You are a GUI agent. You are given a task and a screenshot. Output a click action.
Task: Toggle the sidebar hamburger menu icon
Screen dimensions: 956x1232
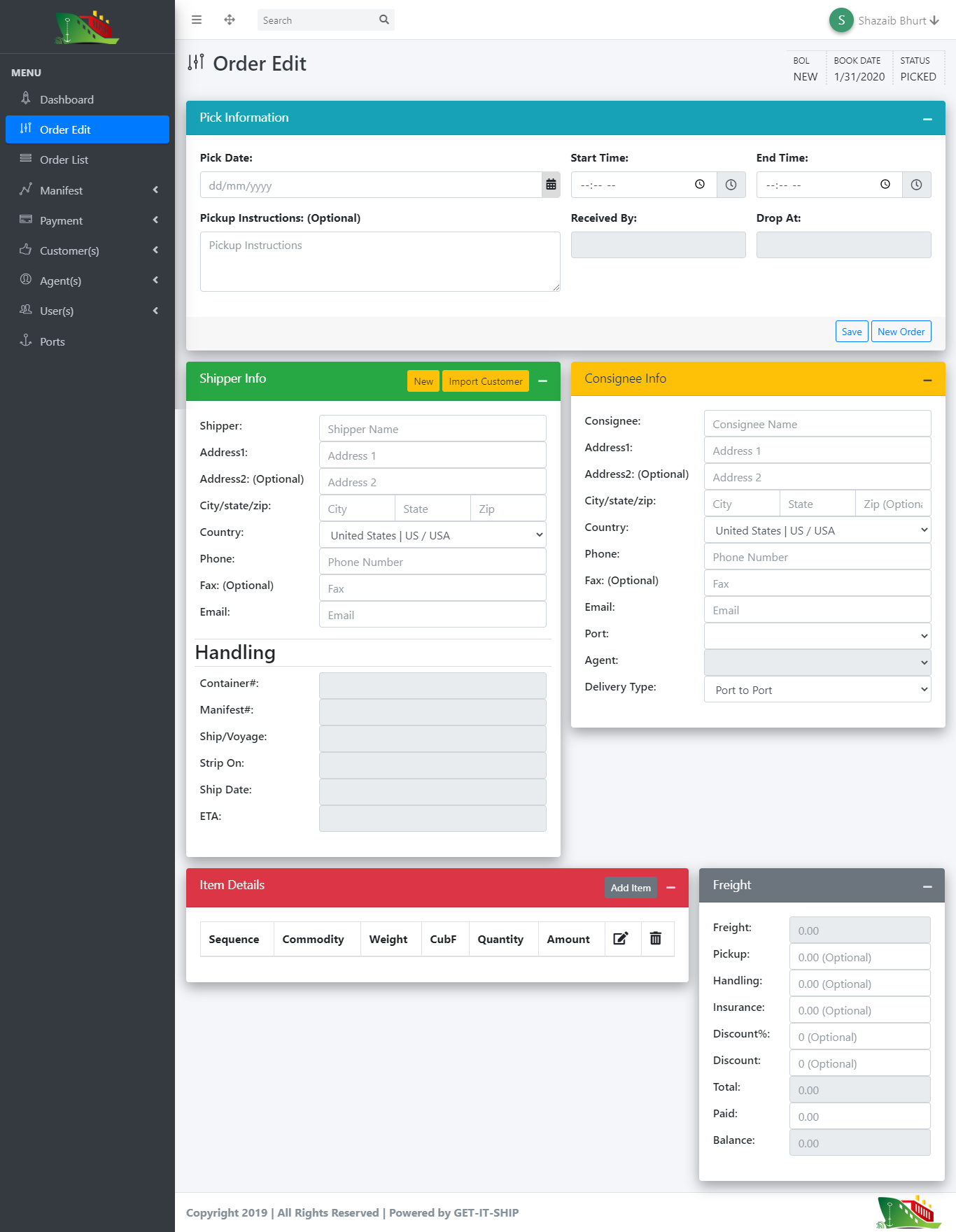click(x=197, y=20)
